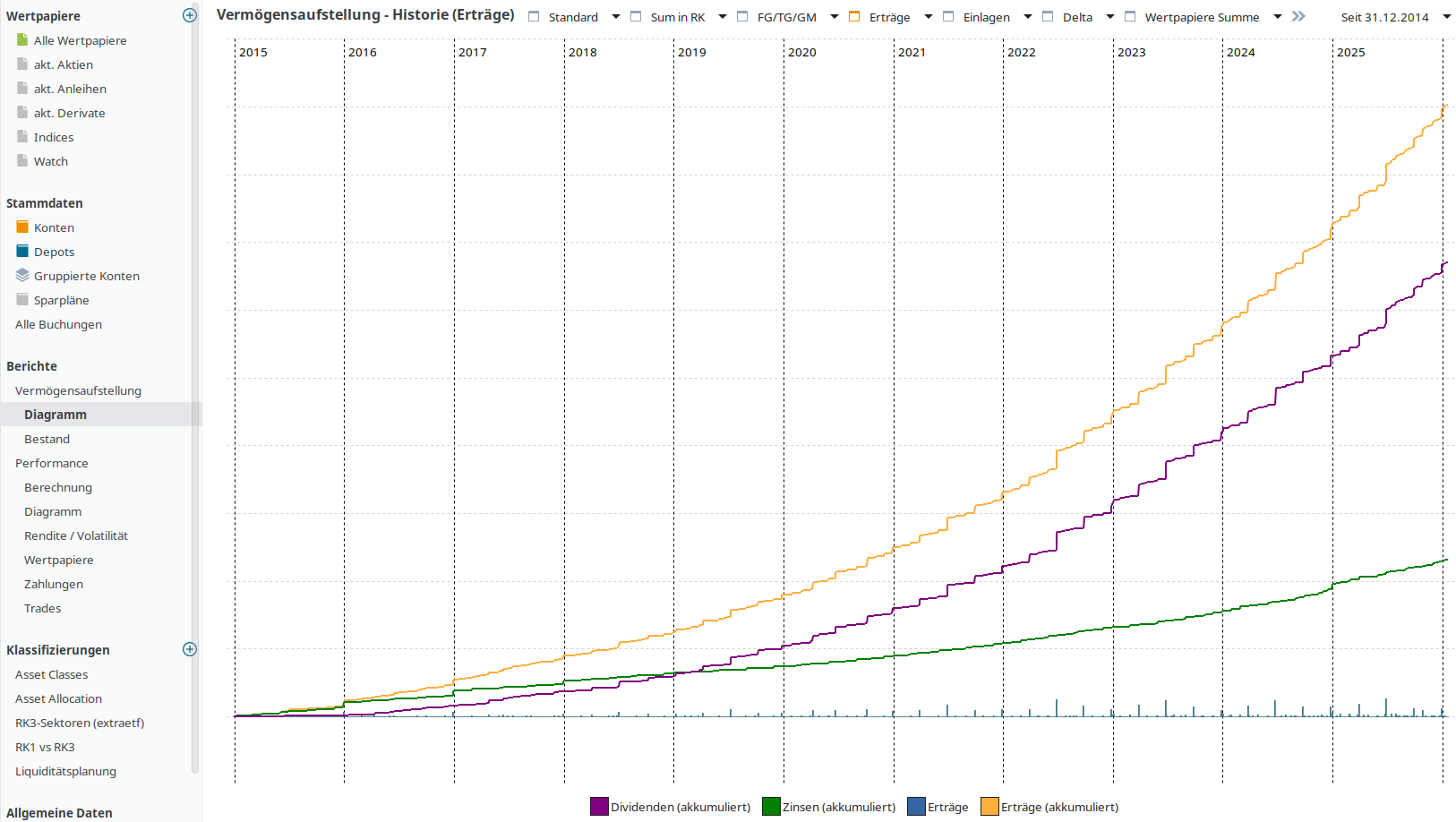The image size is (1456, 822).
Task: Click the plus icon next to Klassifizierungen
Action: (189, 649)
